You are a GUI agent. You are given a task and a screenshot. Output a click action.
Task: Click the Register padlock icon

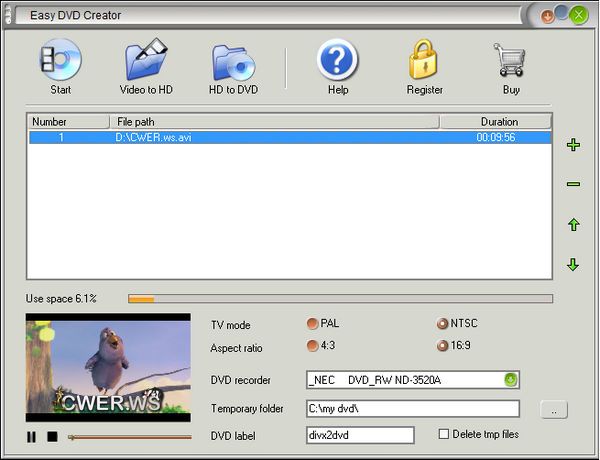coord(424,62)
